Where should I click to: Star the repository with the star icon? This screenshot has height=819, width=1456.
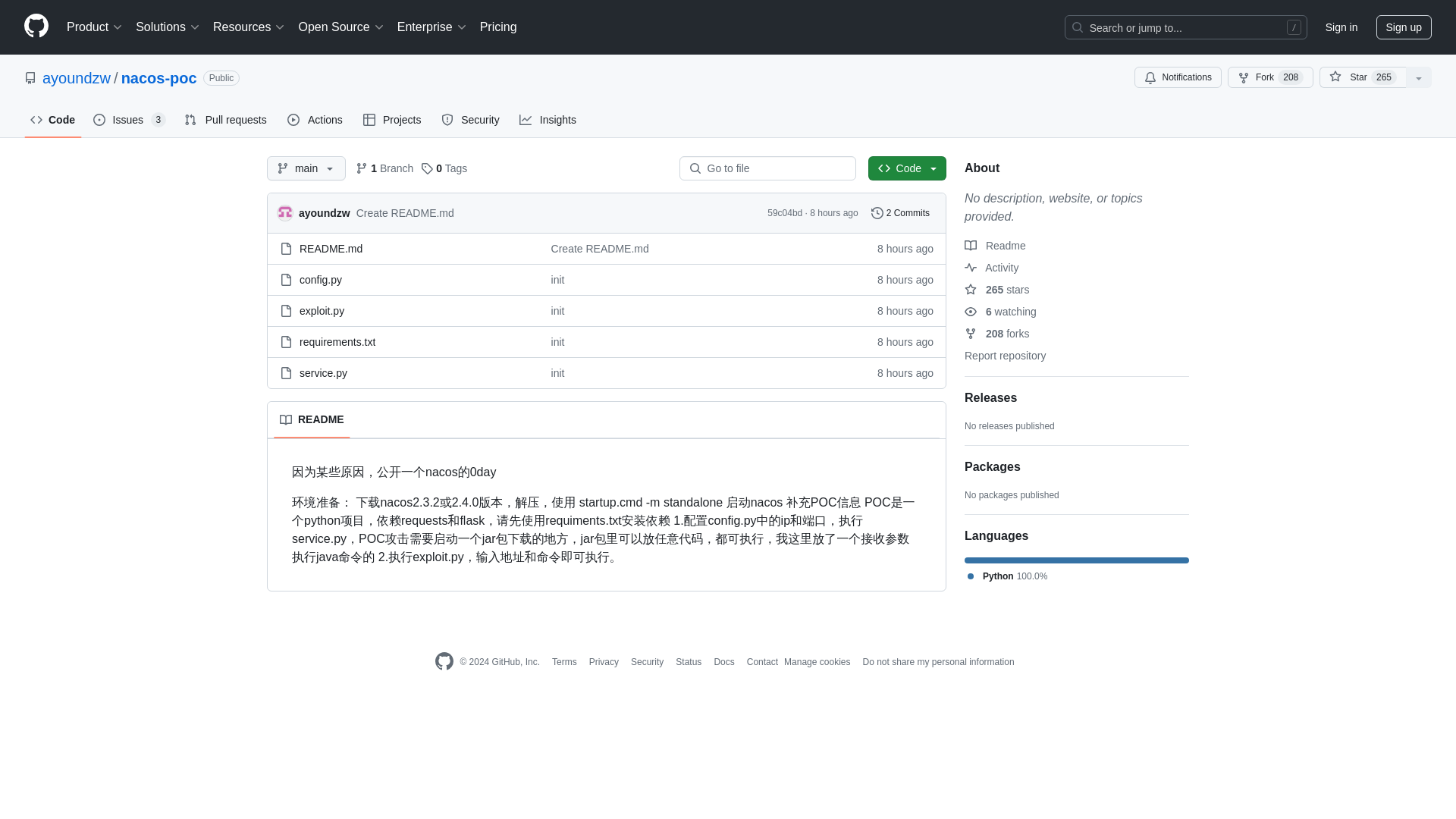(1335, 77)
